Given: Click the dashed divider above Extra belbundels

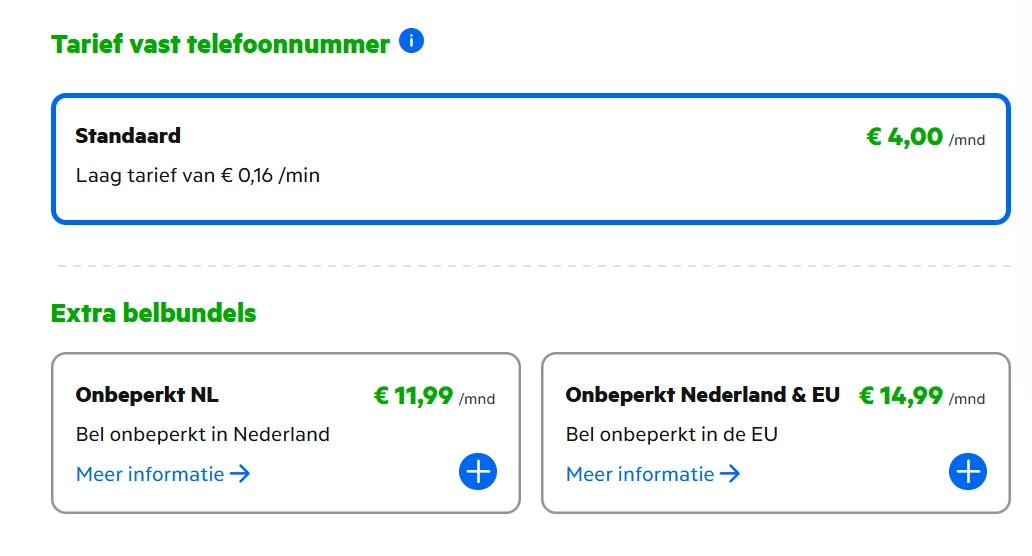Looking at the screenshot, I should (x=530, y=266).
